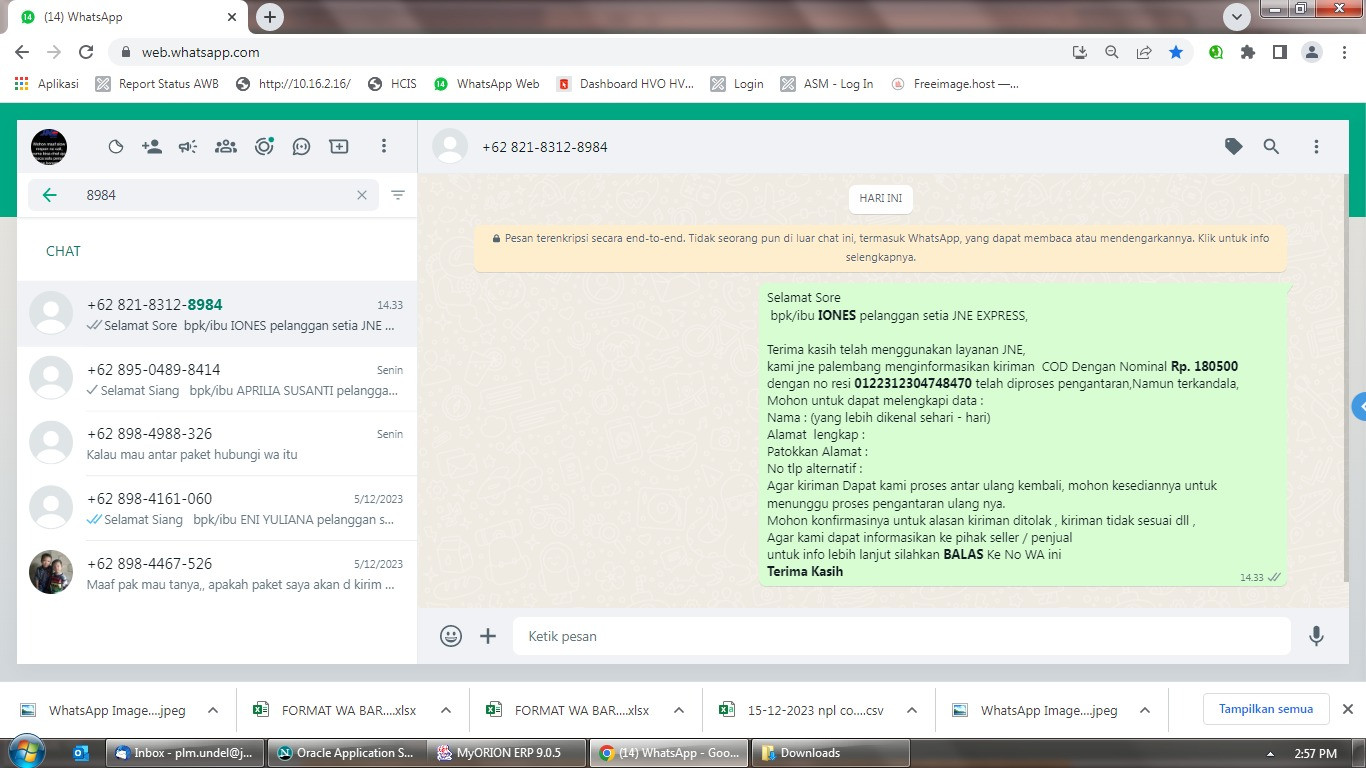
Task: Click the install app icon in address bar
Action: pos(1080,52)
